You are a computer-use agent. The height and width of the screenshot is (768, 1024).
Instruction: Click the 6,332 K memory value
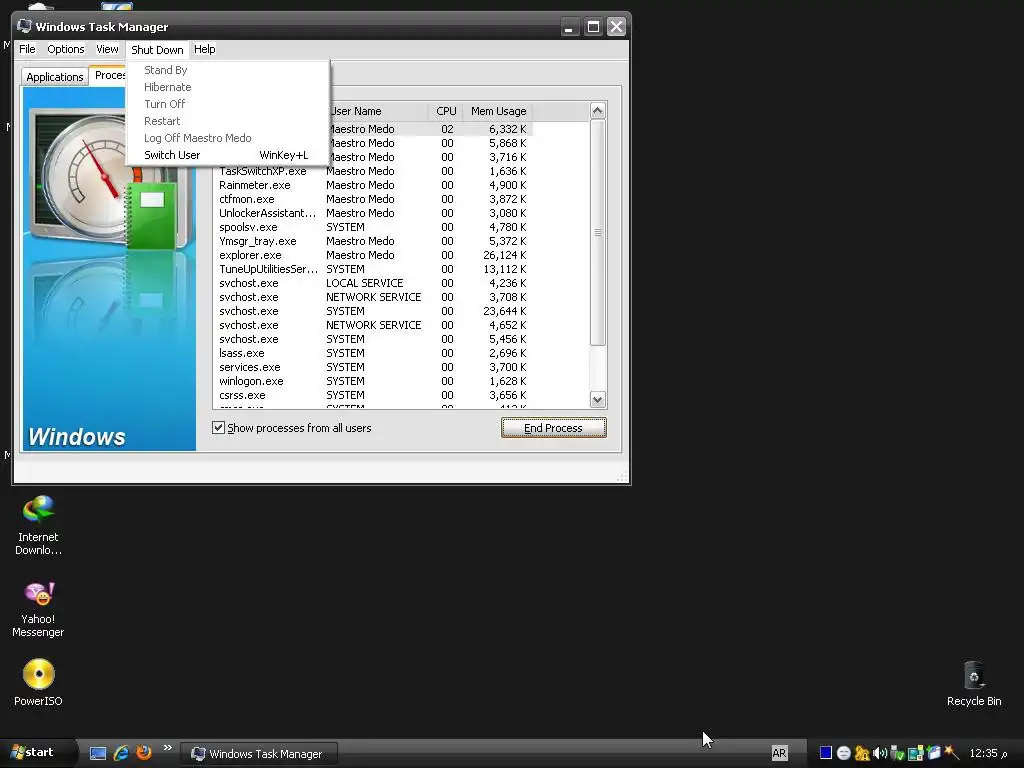(x=507, y=129)
